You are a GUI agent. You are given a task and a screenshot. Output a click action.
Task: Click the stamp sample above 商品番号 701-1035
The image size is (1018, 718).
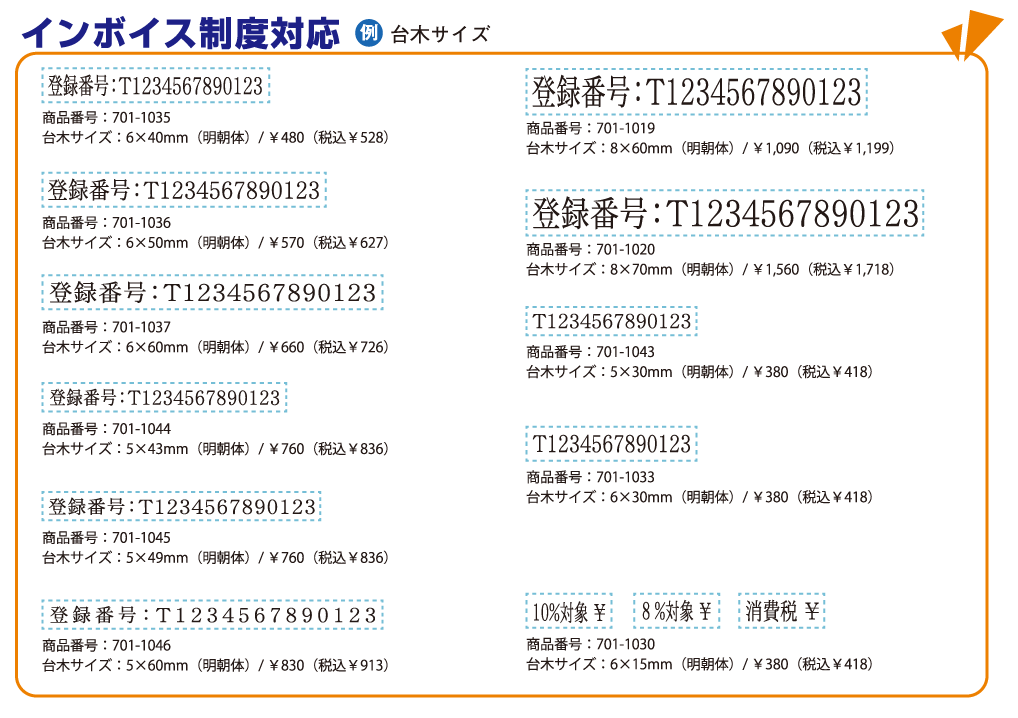(155, 87)
